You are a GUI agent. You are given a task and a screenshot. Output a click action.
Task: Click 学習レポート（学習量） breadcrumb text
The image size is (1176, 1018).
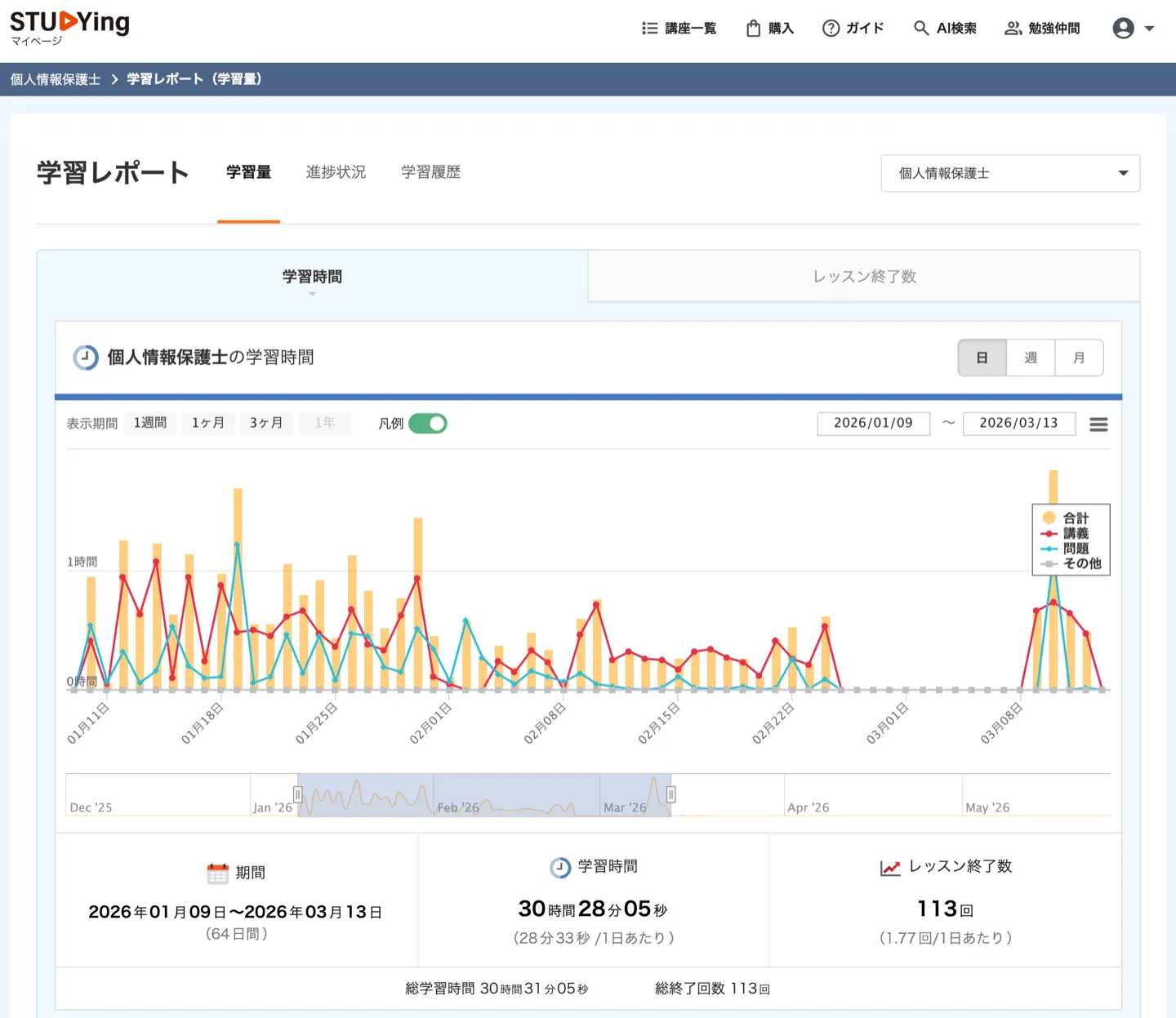(x=194, y=79)
